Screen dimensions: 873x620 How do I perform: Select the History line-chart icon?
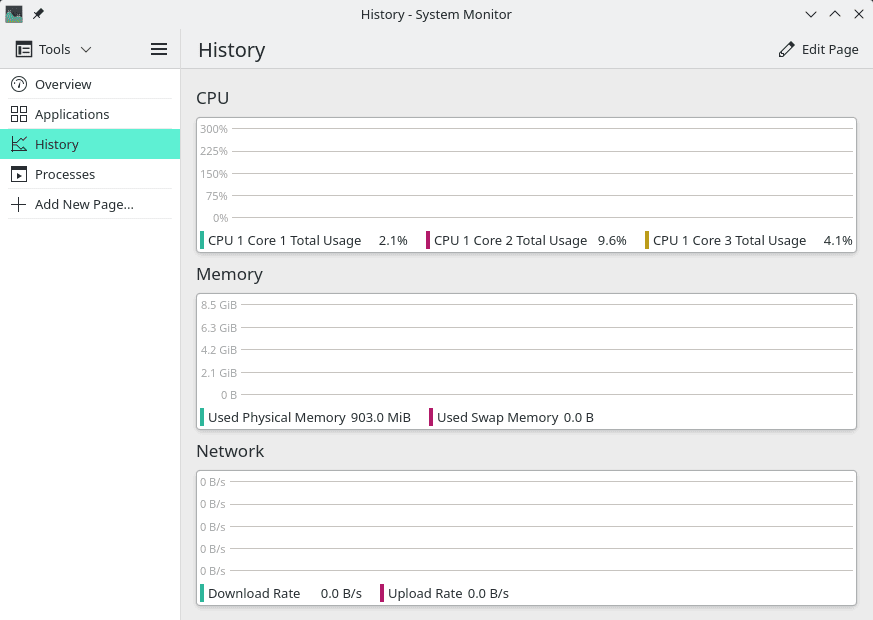tap(17, 144)
